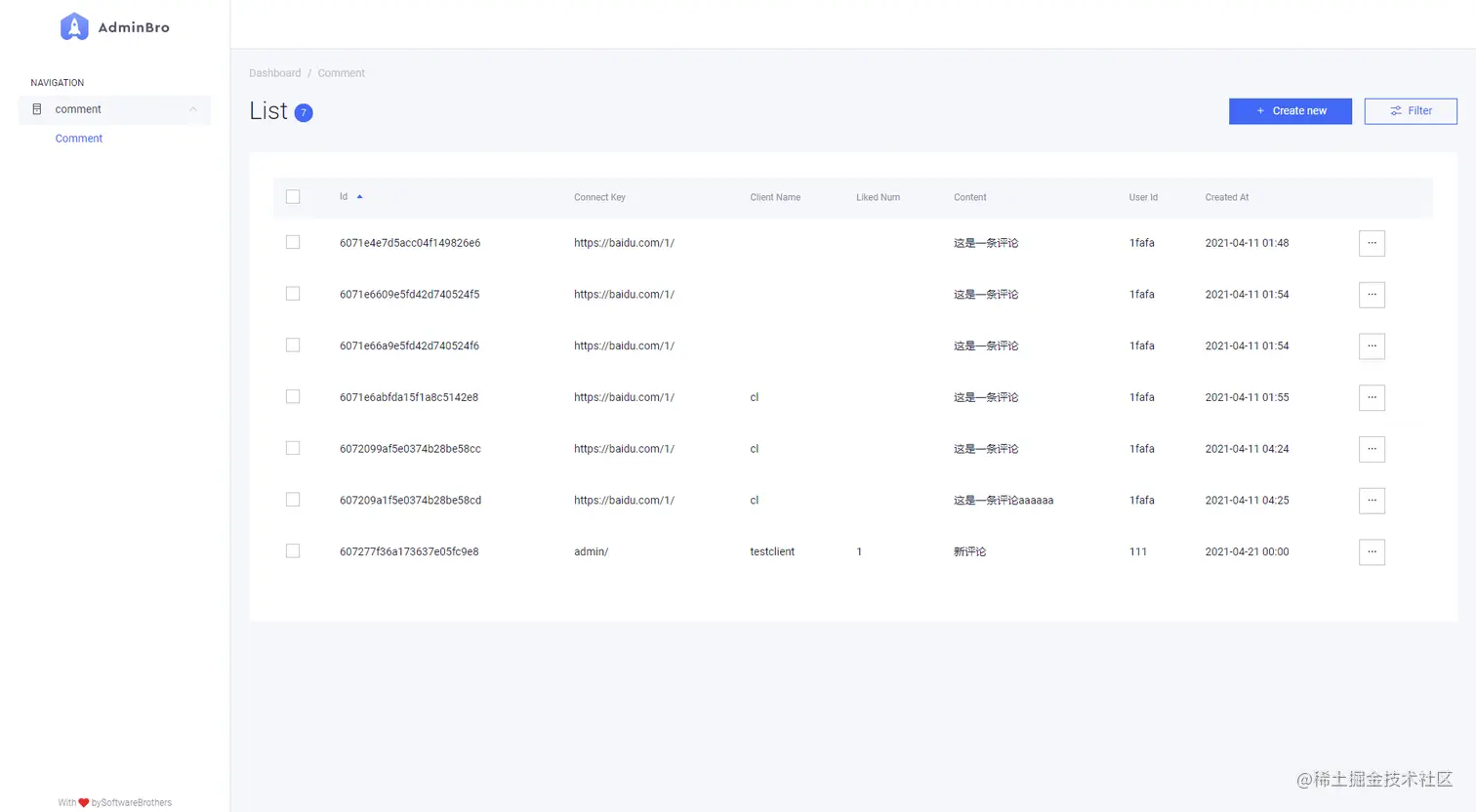The image size is (1476, 812).
Task: Open actions menu for 04:25 comment row
Action: 1372,501
